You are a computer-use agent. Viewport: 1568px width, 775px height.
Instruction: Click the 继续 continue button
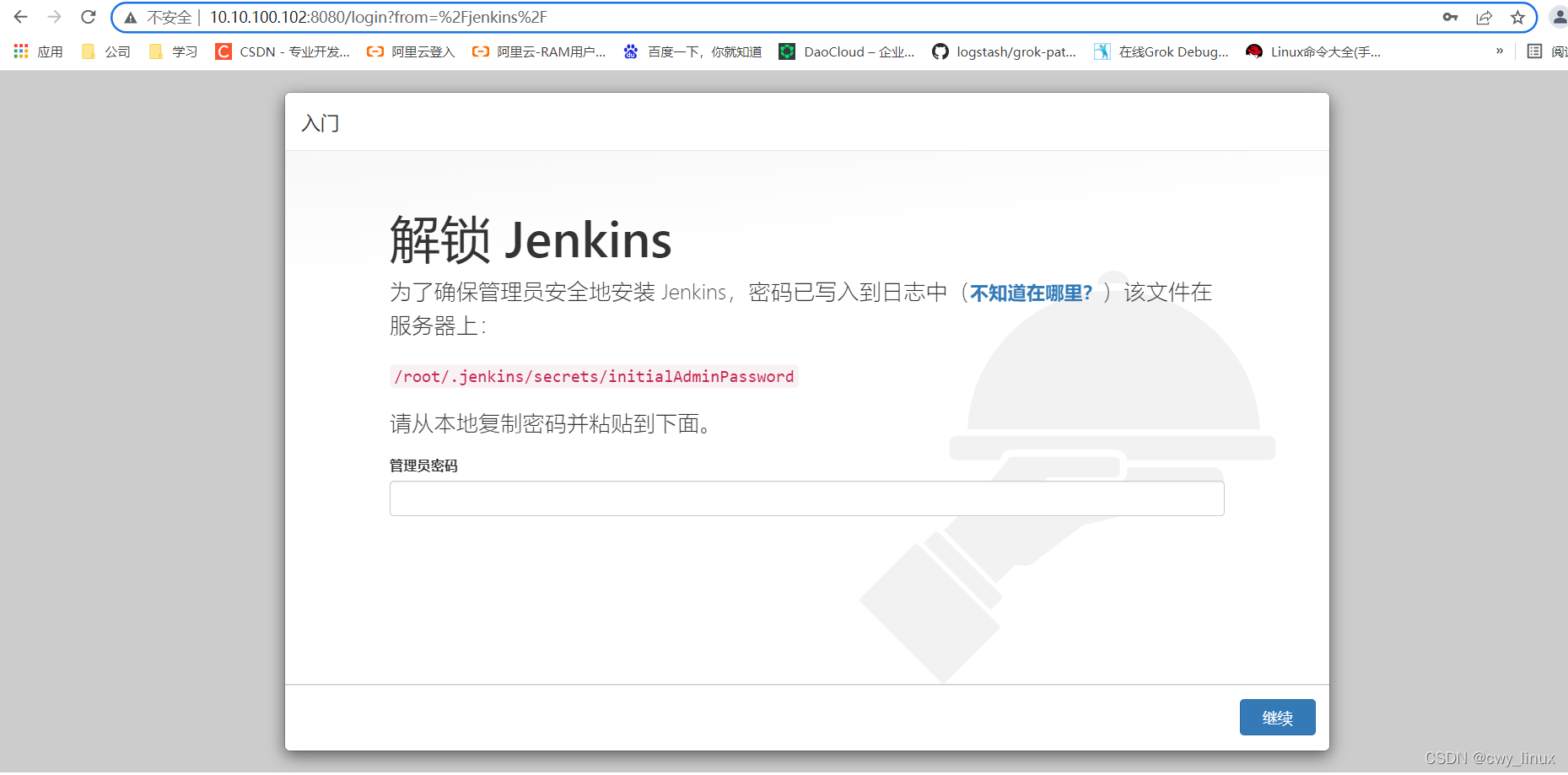pos(1277,718)
